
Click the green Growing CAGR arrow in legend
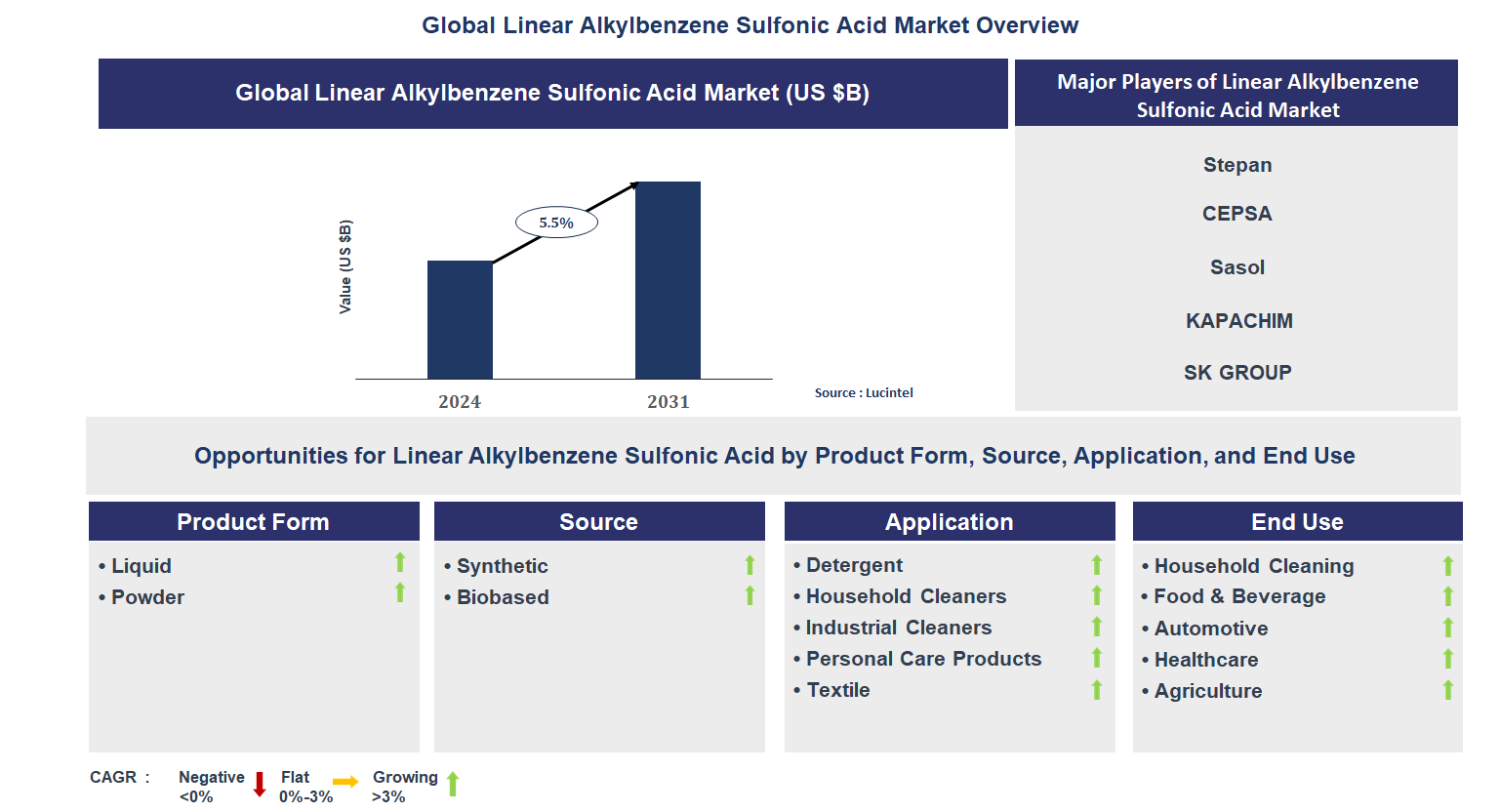[453, 783]
